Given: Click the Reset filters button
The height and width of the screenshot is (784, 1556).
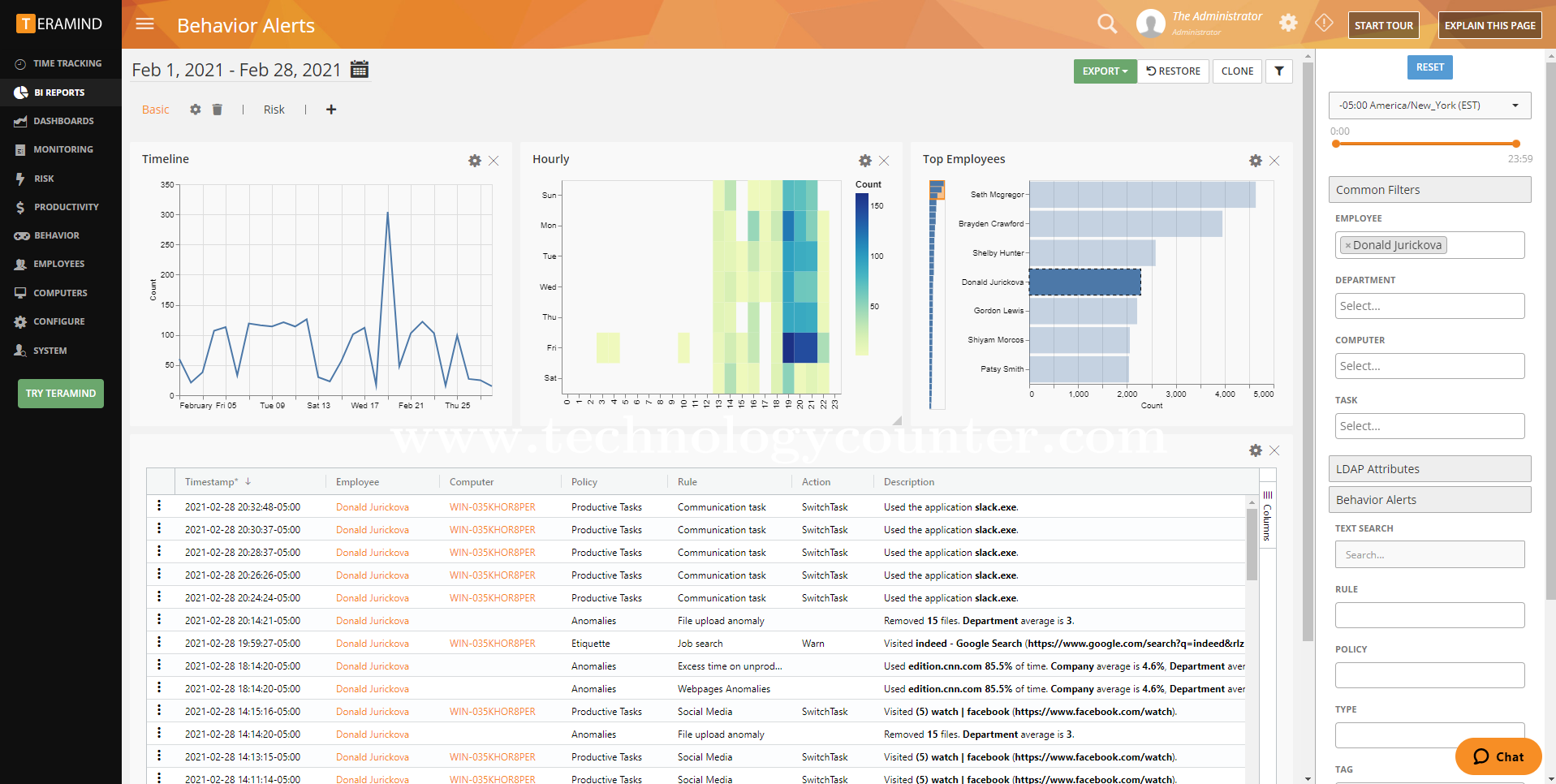Looking at the screenshot, I should [1429, 67].
